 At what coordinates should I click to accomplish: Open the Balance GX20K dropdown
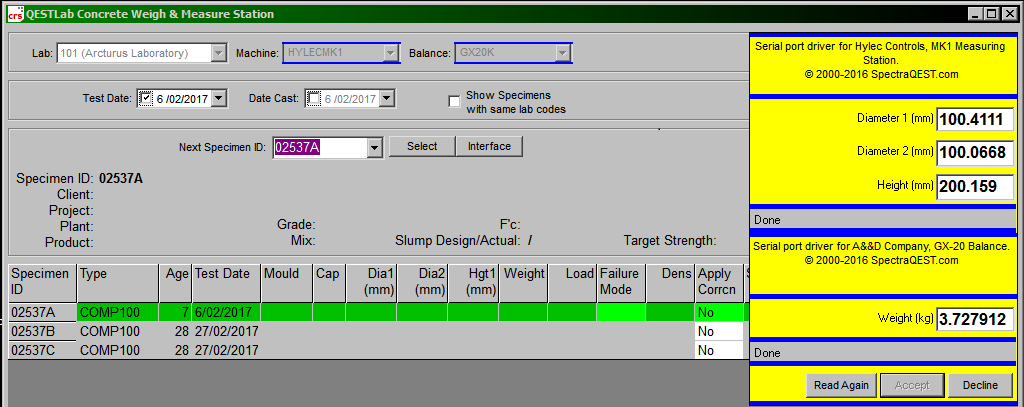(563, 53)
